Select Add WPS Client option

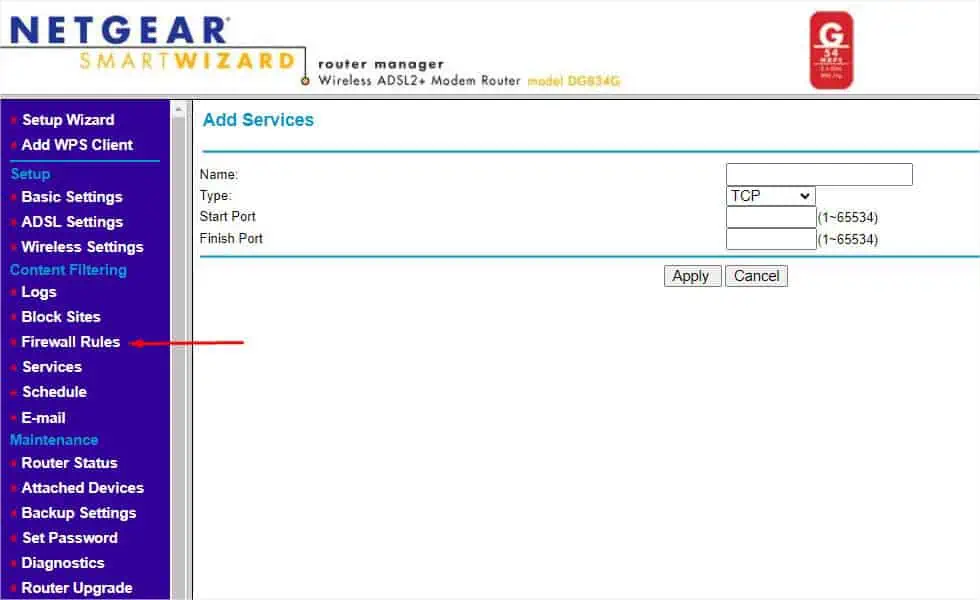(x=76, y=145)
